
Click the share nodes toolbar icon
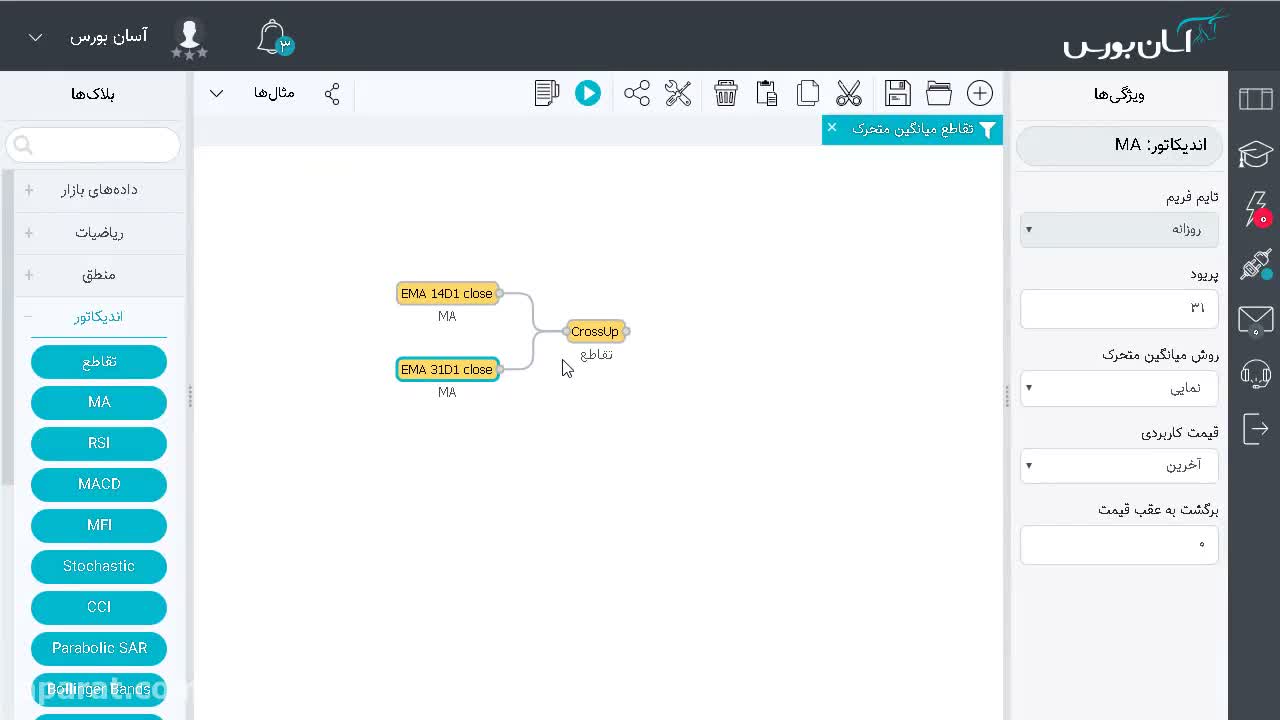[637, 93]
